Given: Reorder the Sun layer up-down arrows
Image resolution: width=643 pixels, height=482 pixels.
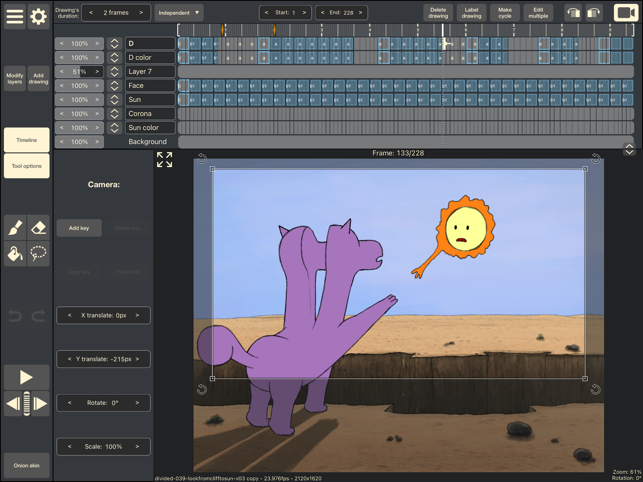Looking at the screenshot, I should coord(114,100).
